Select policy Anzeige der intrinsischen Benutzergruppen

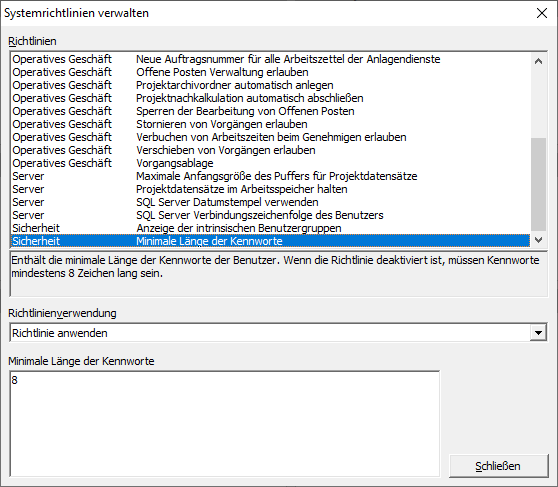pos(270,228)
